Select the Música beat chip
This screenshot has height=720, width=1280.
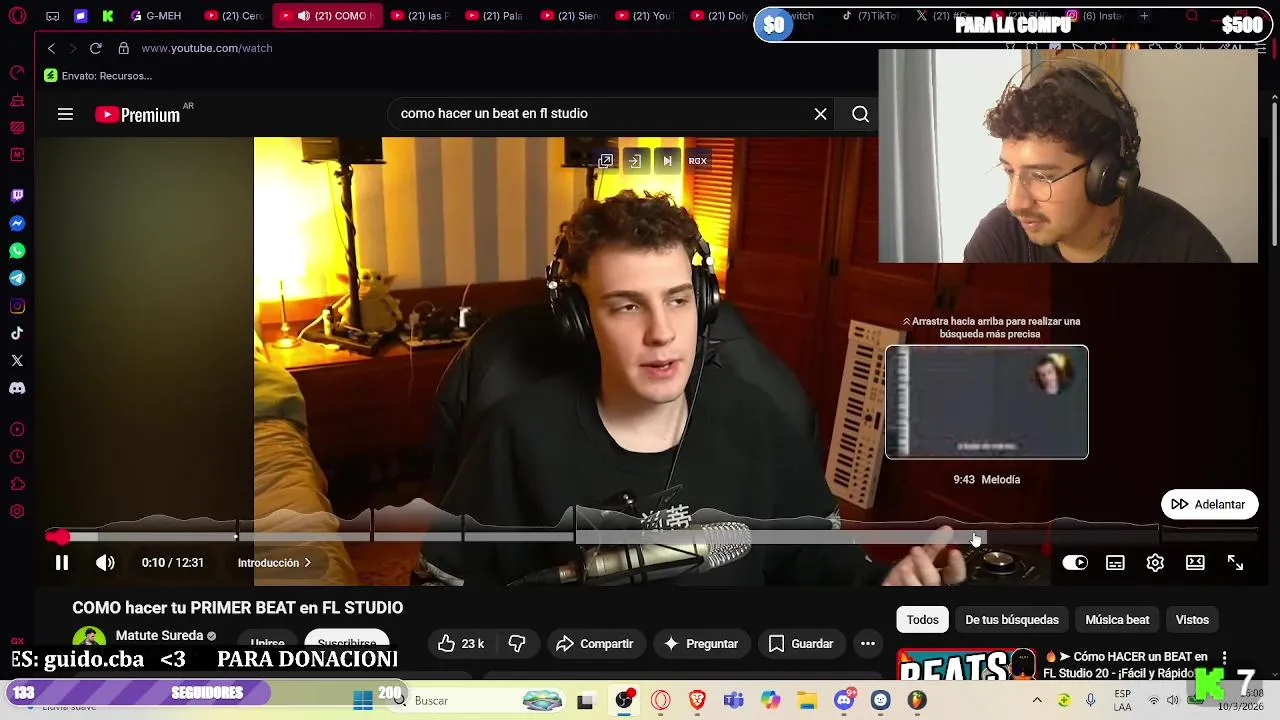point(1117,620)
